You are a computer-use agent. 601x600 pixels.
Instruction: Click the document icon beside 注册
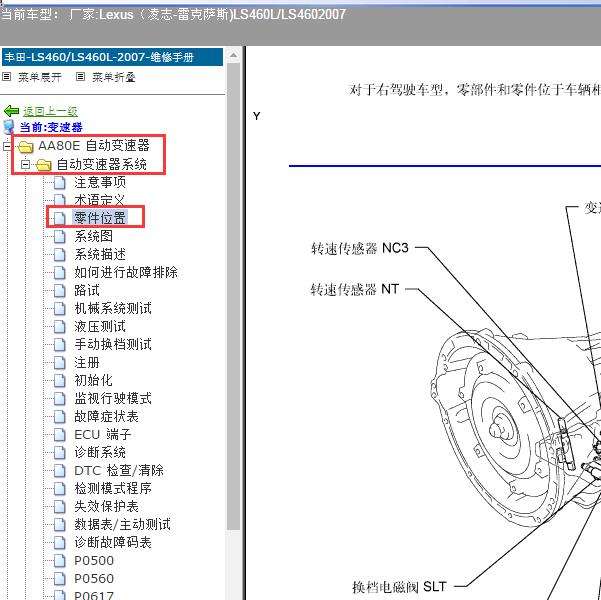coord(59,363)
